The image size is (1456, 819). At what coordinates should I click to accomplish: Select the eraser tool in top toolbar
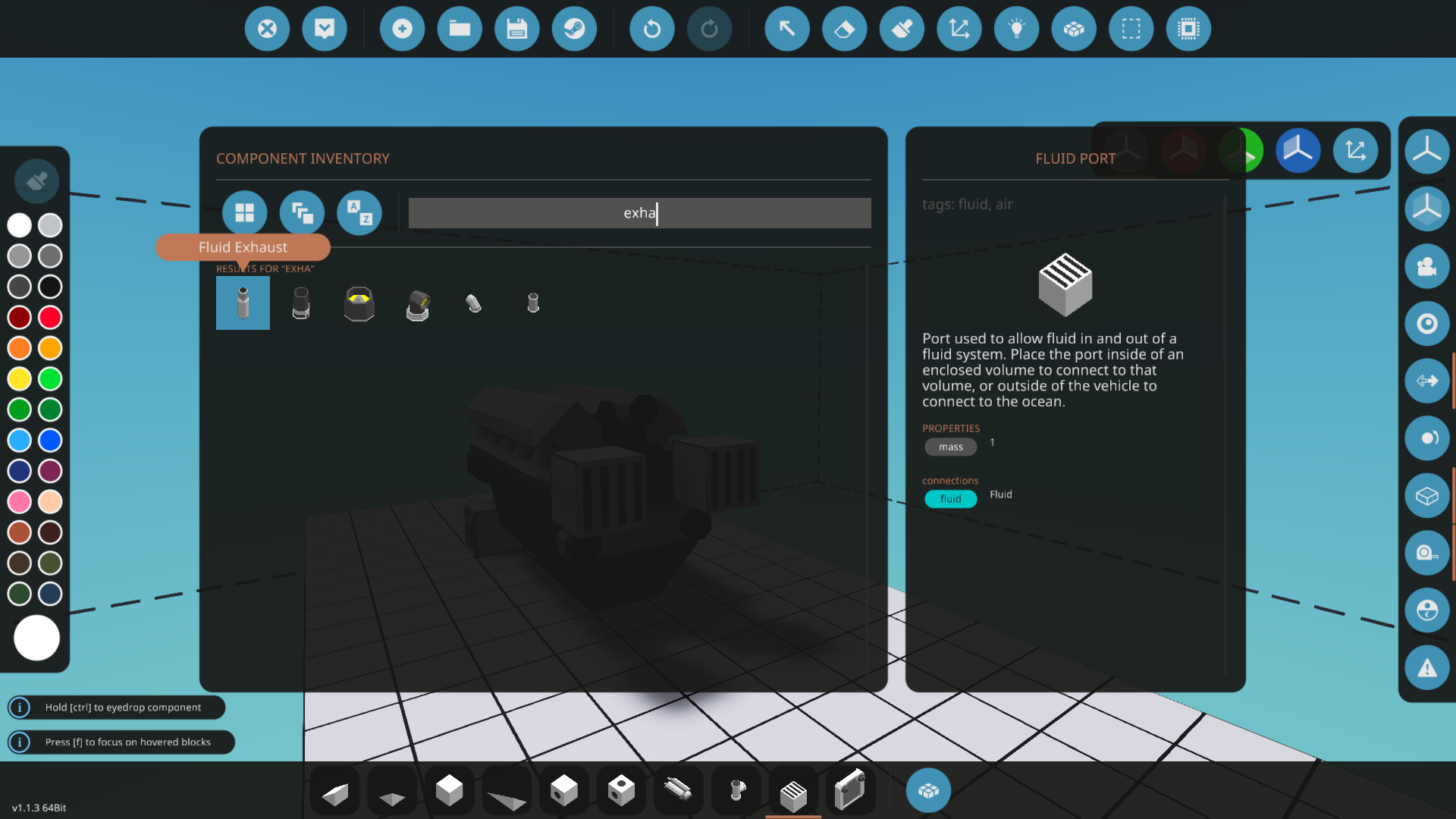click(x=844, y=30)
